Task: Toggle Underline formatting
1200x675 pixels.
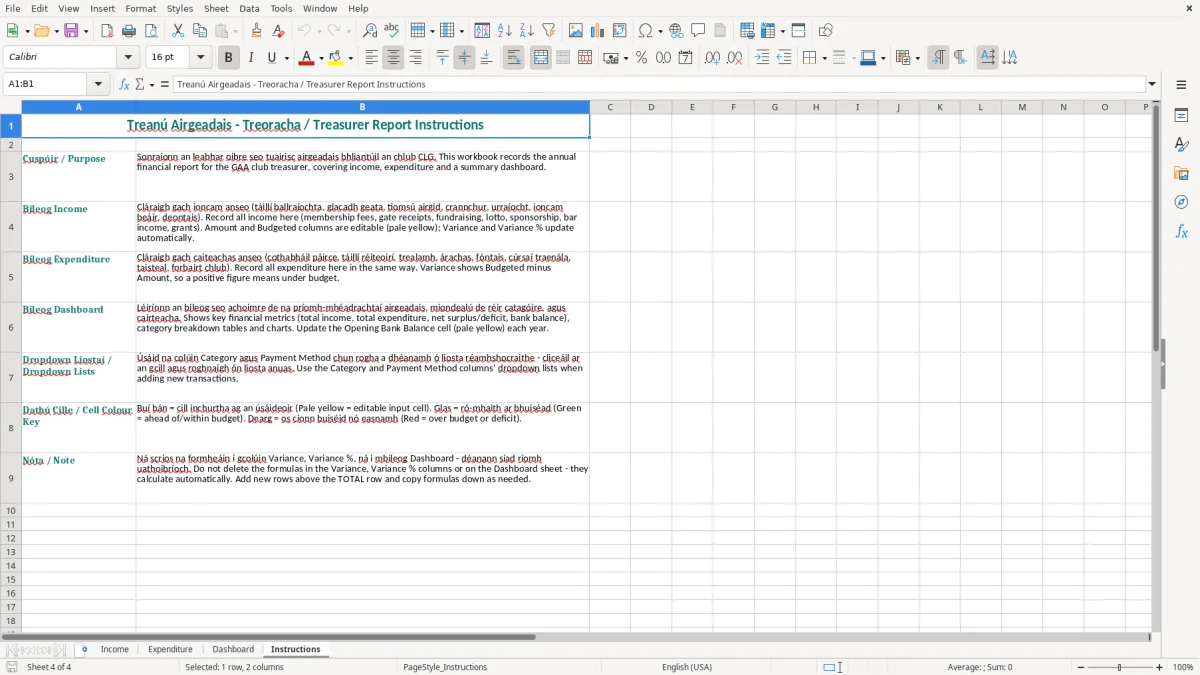Action: (272, 58)
